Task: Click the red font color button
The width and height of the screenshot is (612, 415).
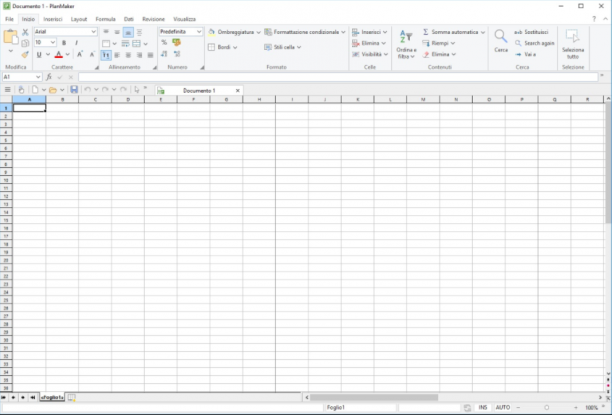Action: pos(59,55)
